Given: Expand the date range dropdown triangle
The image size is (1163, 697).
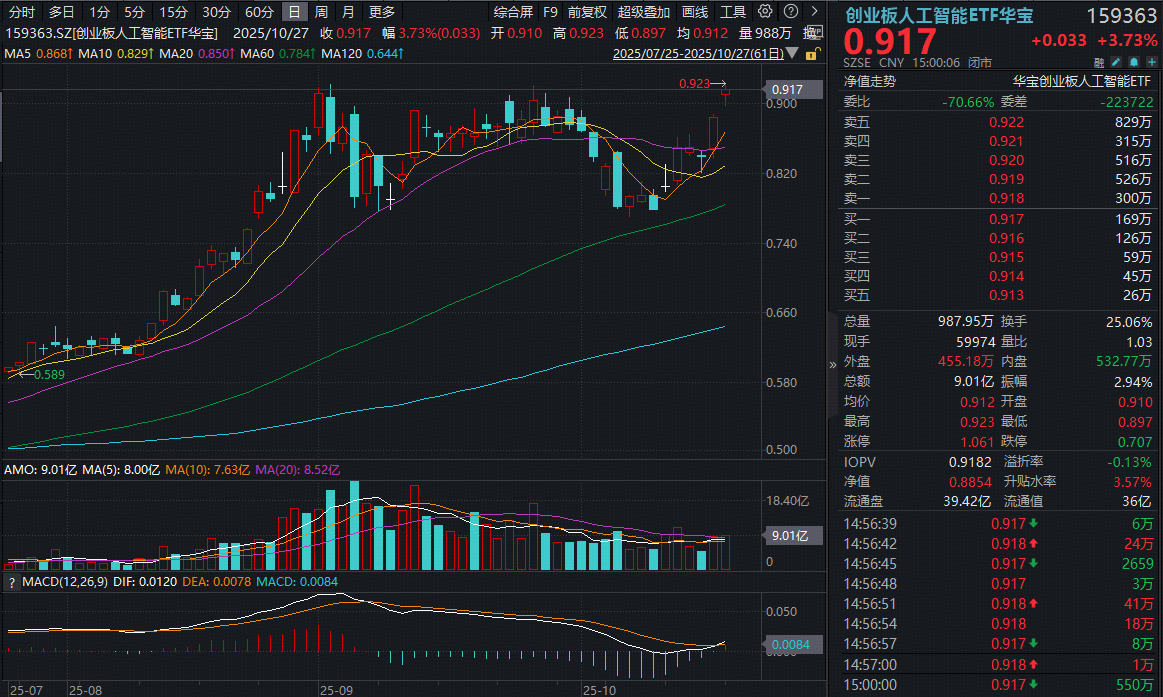Looking at the screenshot, I should click(793, 52).
